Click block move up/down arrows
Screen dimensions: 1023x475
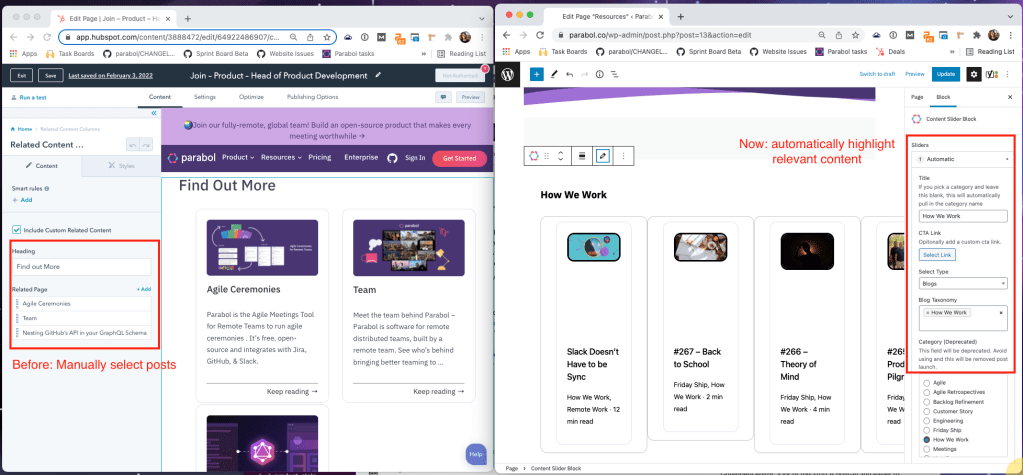[560, 156]
